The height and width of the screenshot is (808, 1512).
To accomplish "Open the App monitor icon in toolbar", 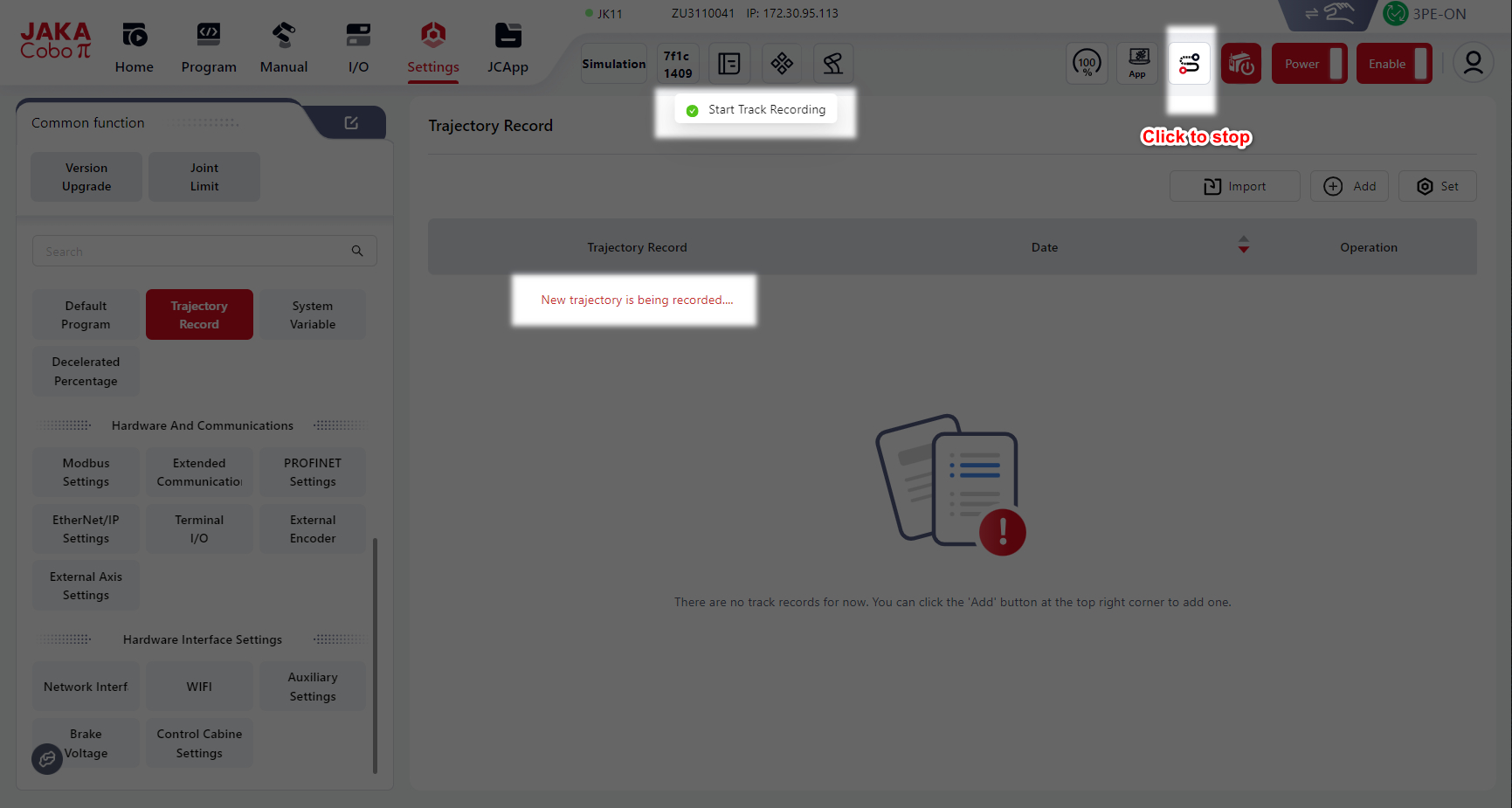I will point(1137,64).
